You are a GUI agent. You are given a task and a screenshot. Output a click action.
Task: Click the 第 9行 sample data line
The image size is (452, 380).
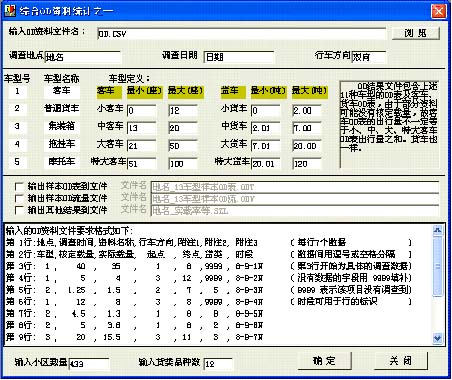135,337
